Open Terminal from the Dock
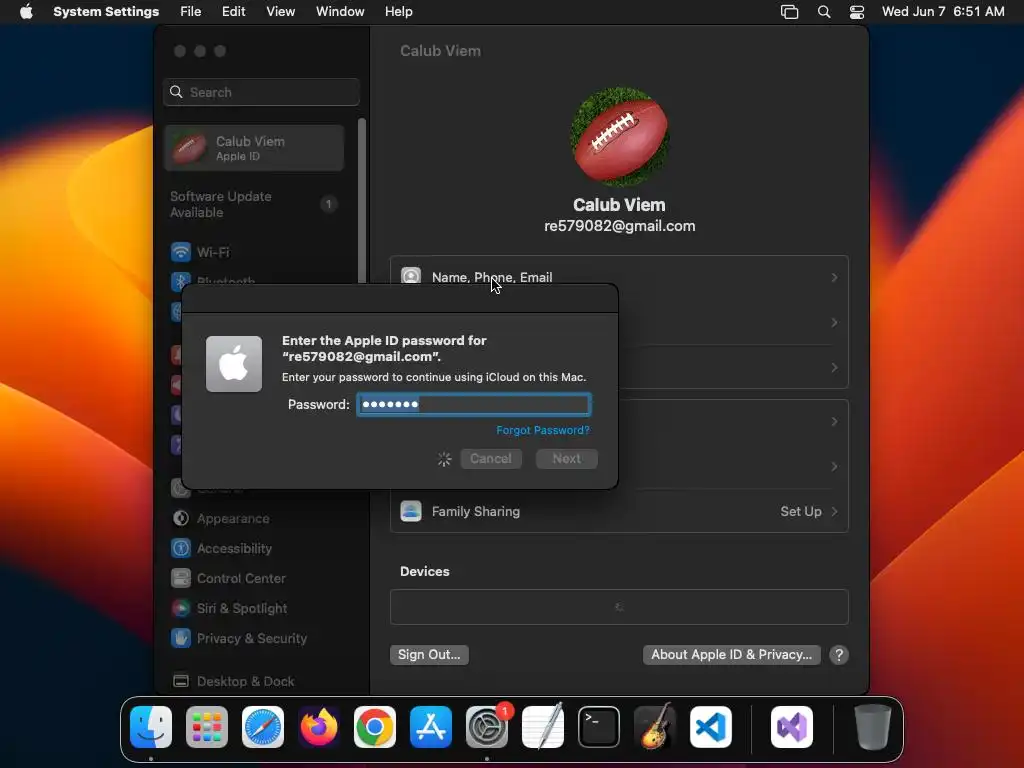 (599, 727)
